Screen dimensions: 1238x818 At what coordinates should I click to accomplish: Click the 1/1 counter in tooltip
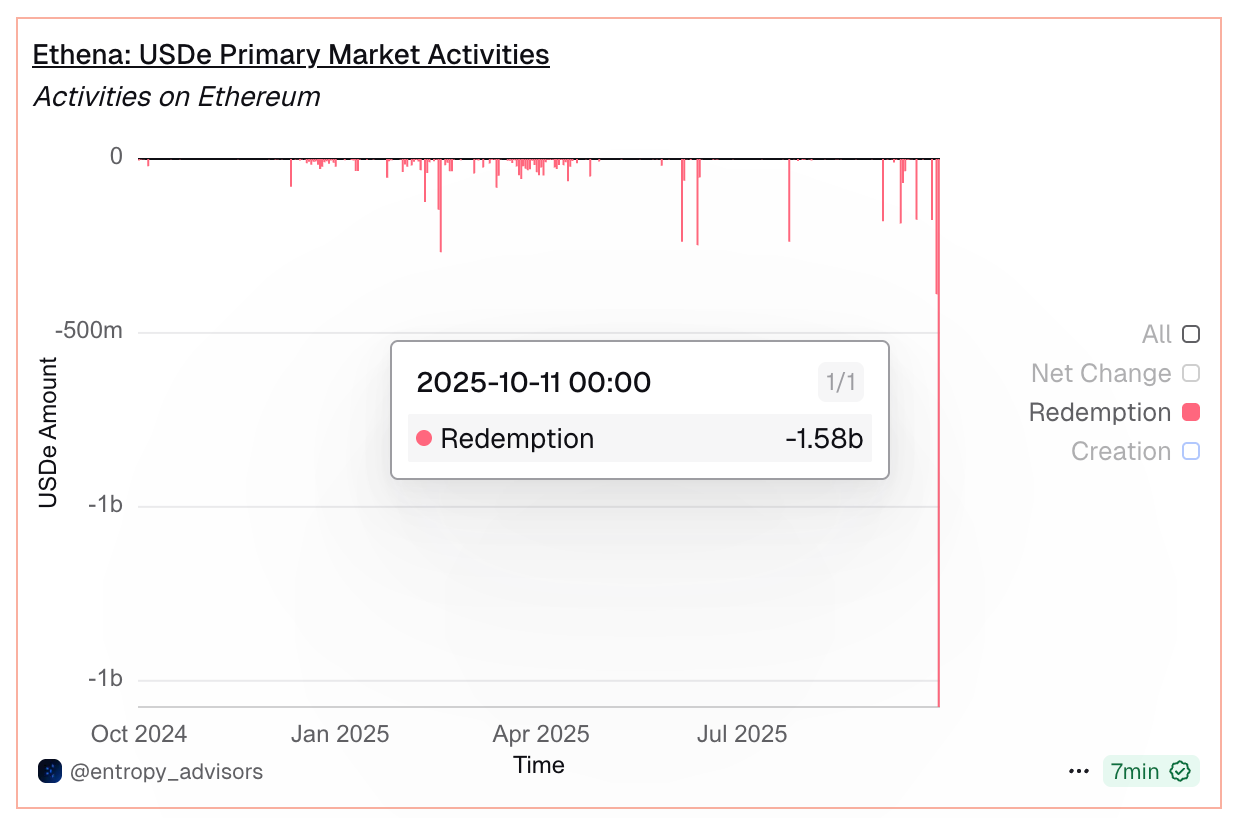[x=840, y=382]
